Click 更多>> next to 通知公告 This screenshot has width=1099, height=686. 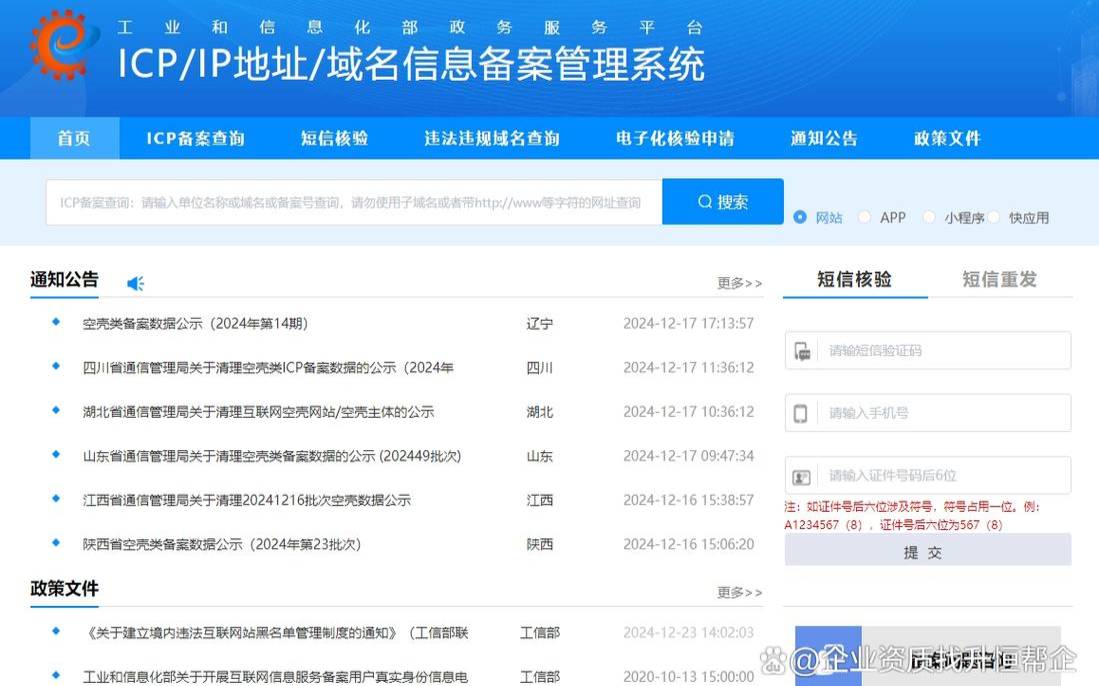[739, 283]
